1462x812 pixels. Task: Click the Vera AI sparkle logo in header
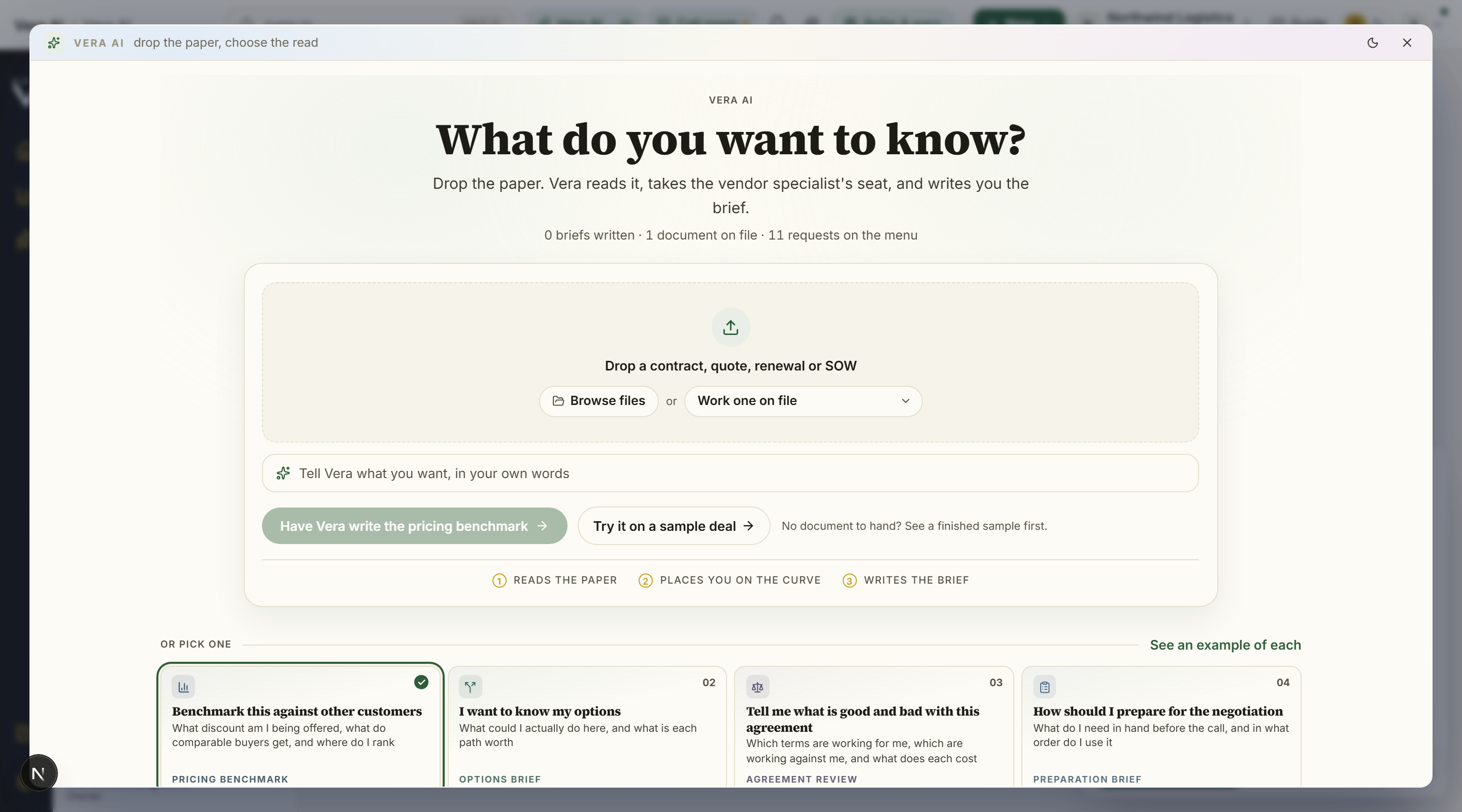pyautogui.click(x=54, y=43)
